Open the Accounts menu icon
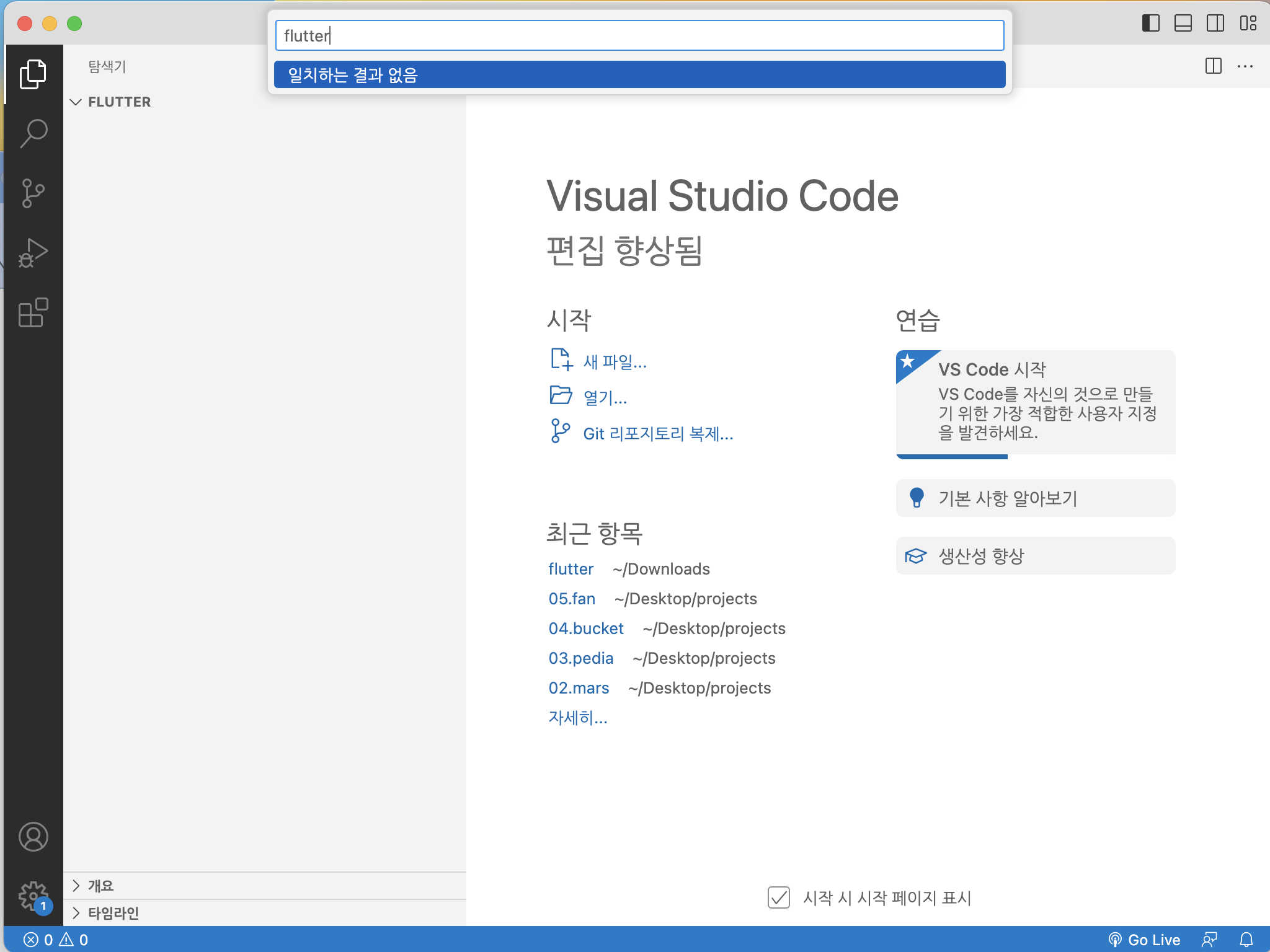1270x952 pixels. tap(33, 837)
